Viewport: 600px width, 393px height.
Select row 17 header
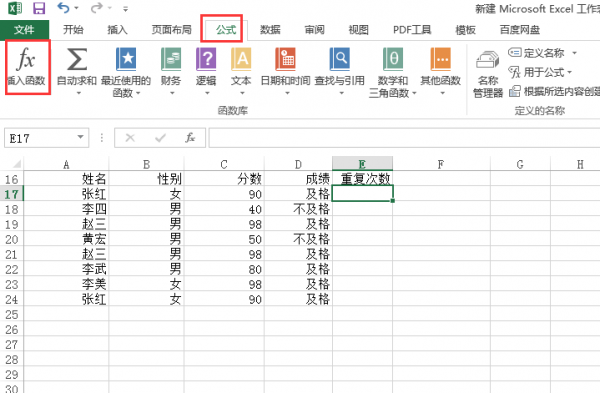click(11, 194)
